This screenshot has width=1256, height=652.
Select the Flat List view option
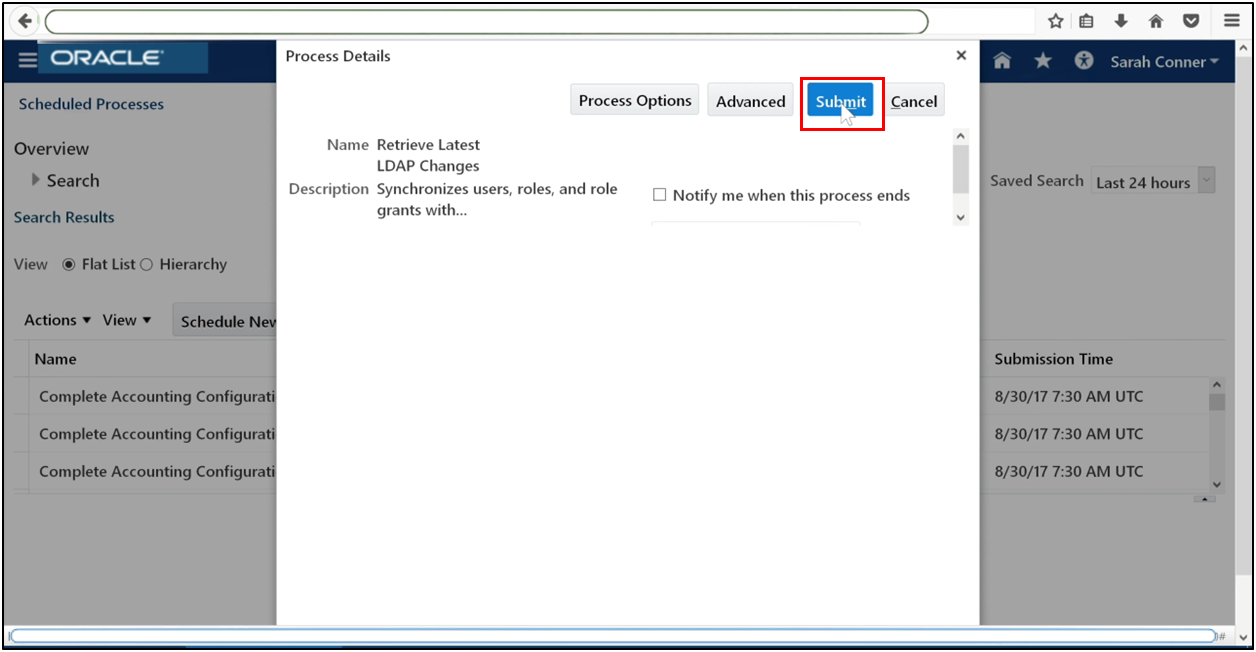click(68, 263)
